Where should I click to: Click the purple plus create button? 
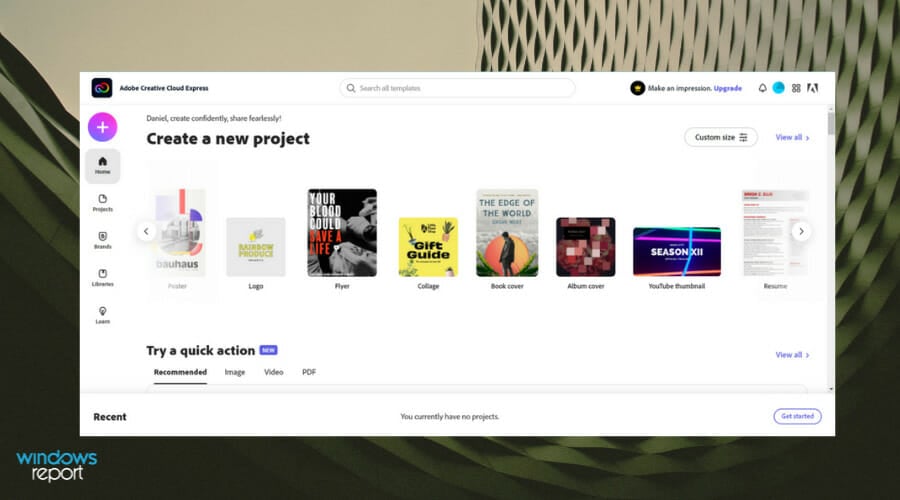coord(102,127)
